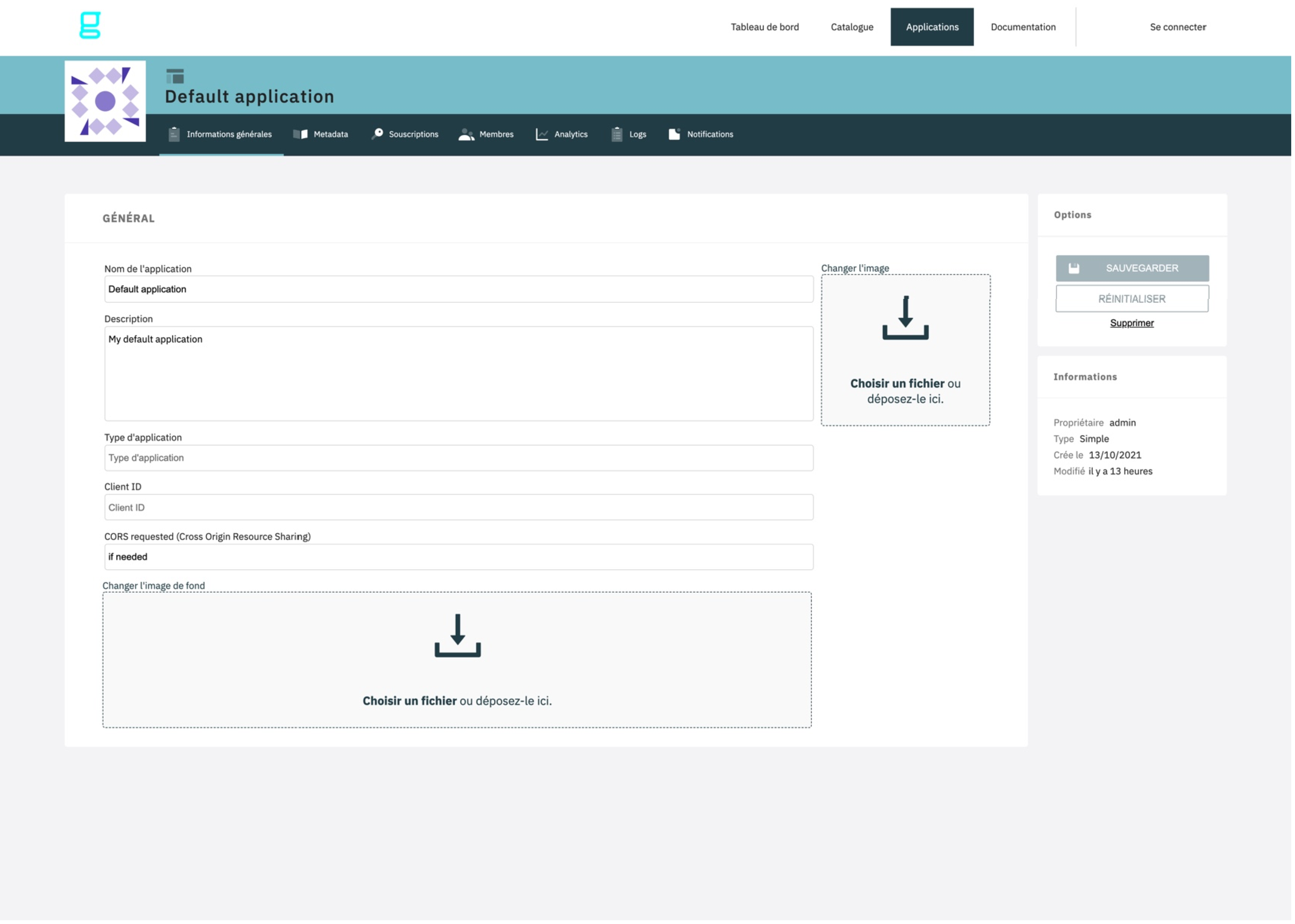Click the Analytics chart icon
Image resolution: width=1295 pixels, height=924 pixels.
542,135
